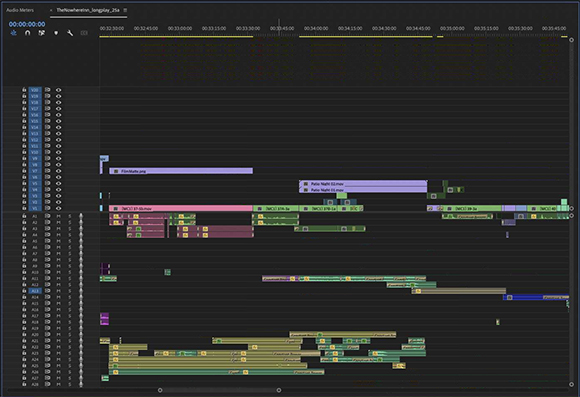The height and width of the screenshot is (397, 580).
Task: Click bottom handle of audio vertical scrollbar
Action: tap(571, 384)
